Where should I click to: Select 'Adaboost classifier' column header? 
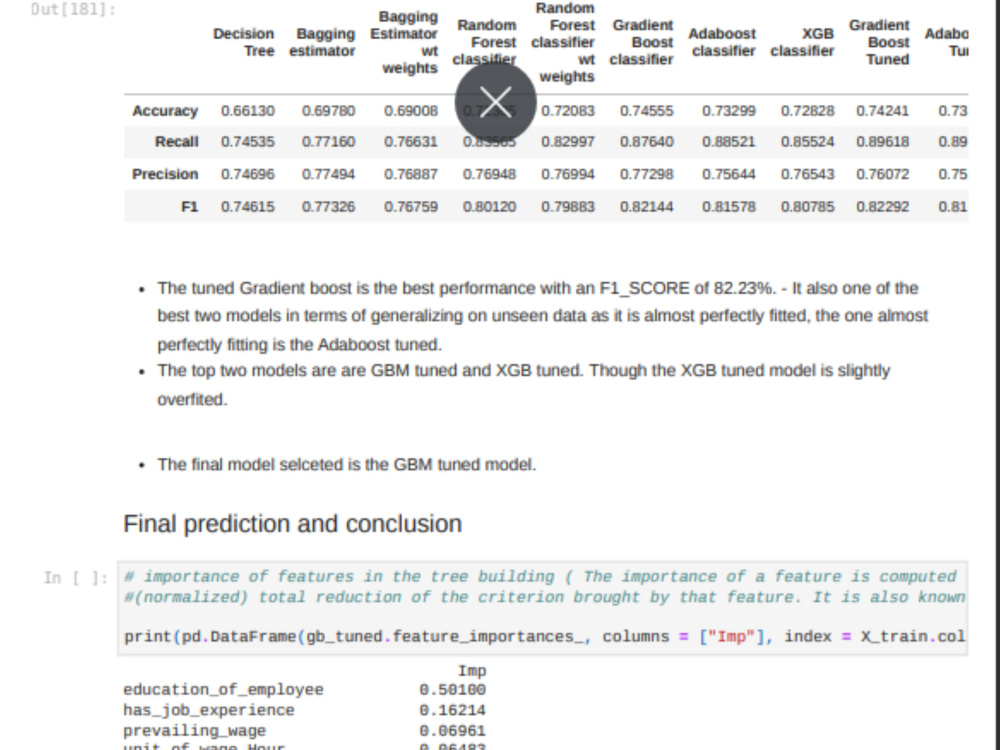(722, 42)
